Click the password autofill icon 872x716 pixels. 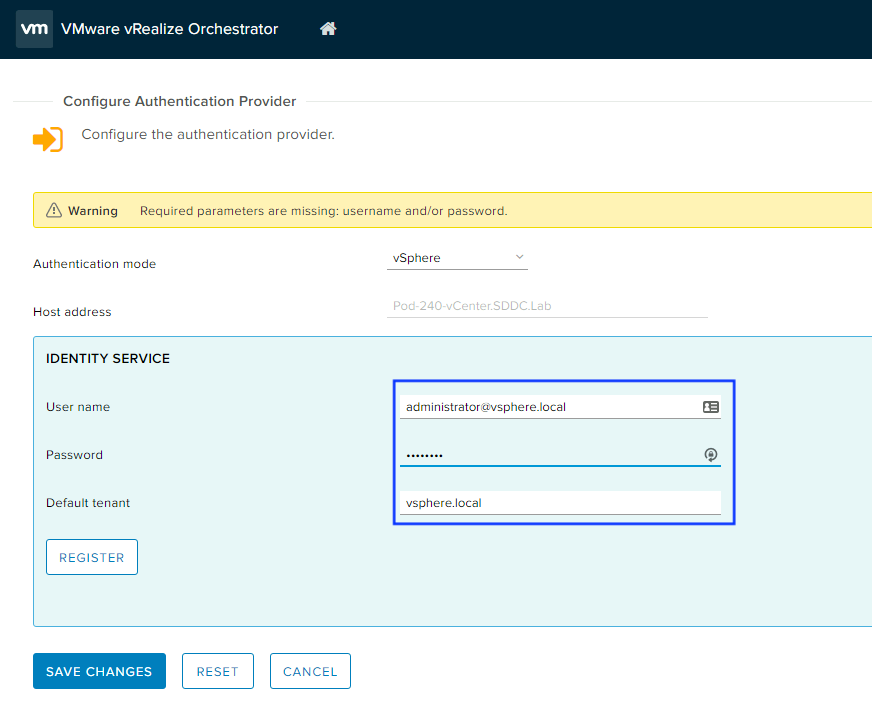pos(711,455)
